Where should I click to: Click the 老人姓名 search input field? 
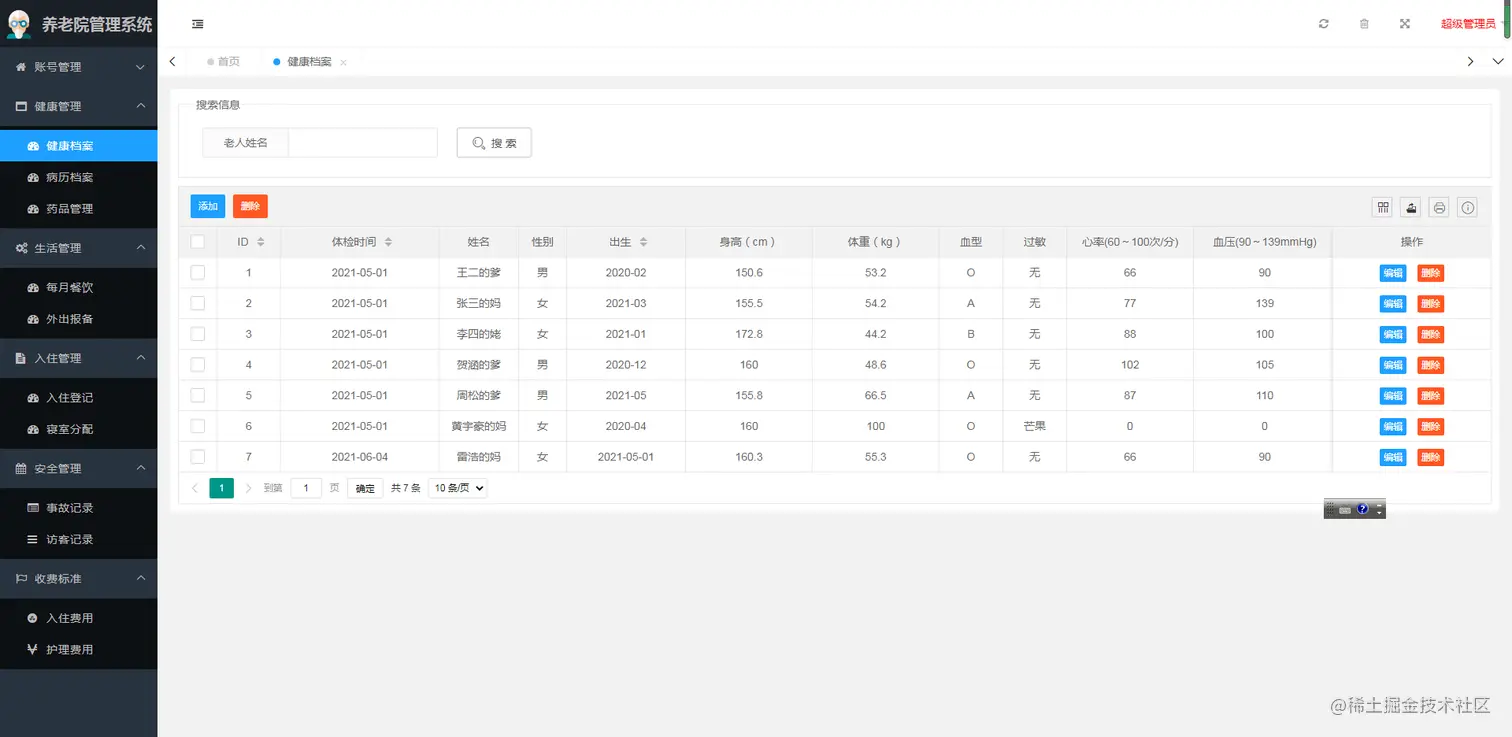click(x=363, y=143)
